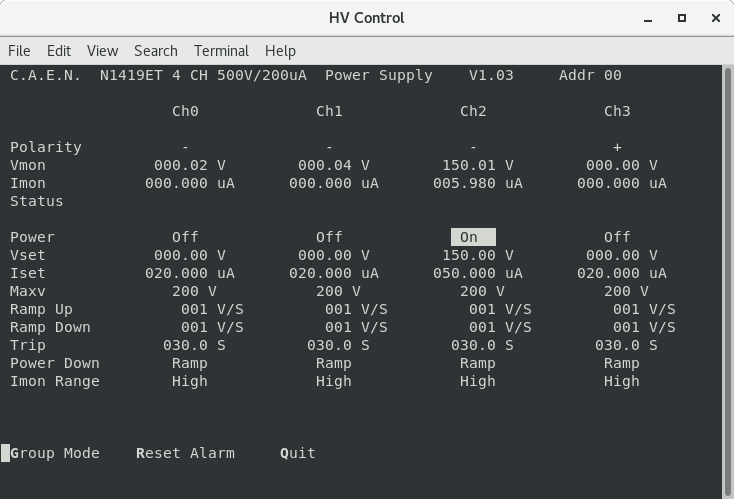Toggle Ch3 Power Off field

pos(617,237)
